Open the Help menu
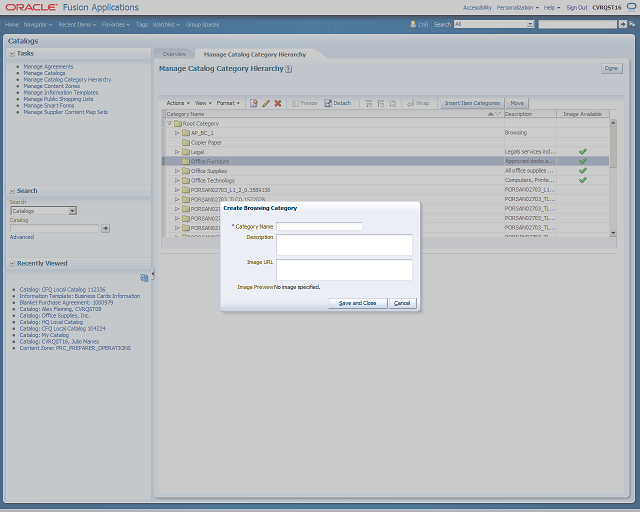 click(551, 7)
